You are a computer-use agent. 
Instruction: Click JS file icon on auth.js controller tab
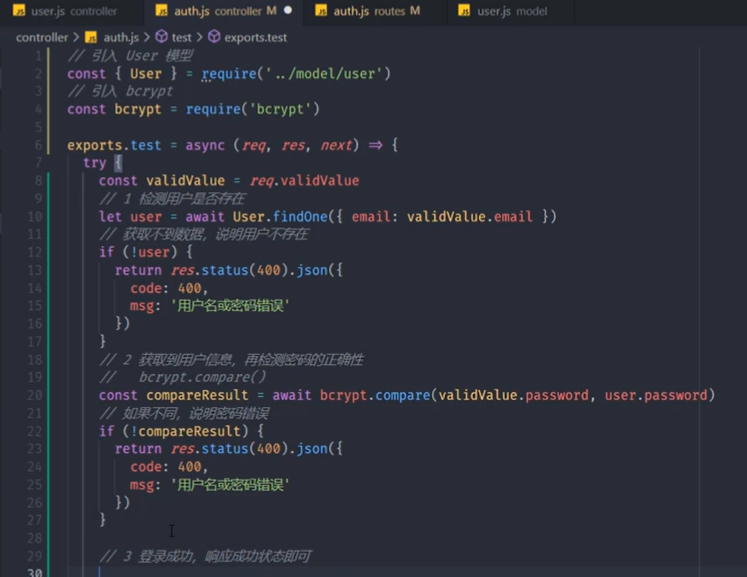162,10
